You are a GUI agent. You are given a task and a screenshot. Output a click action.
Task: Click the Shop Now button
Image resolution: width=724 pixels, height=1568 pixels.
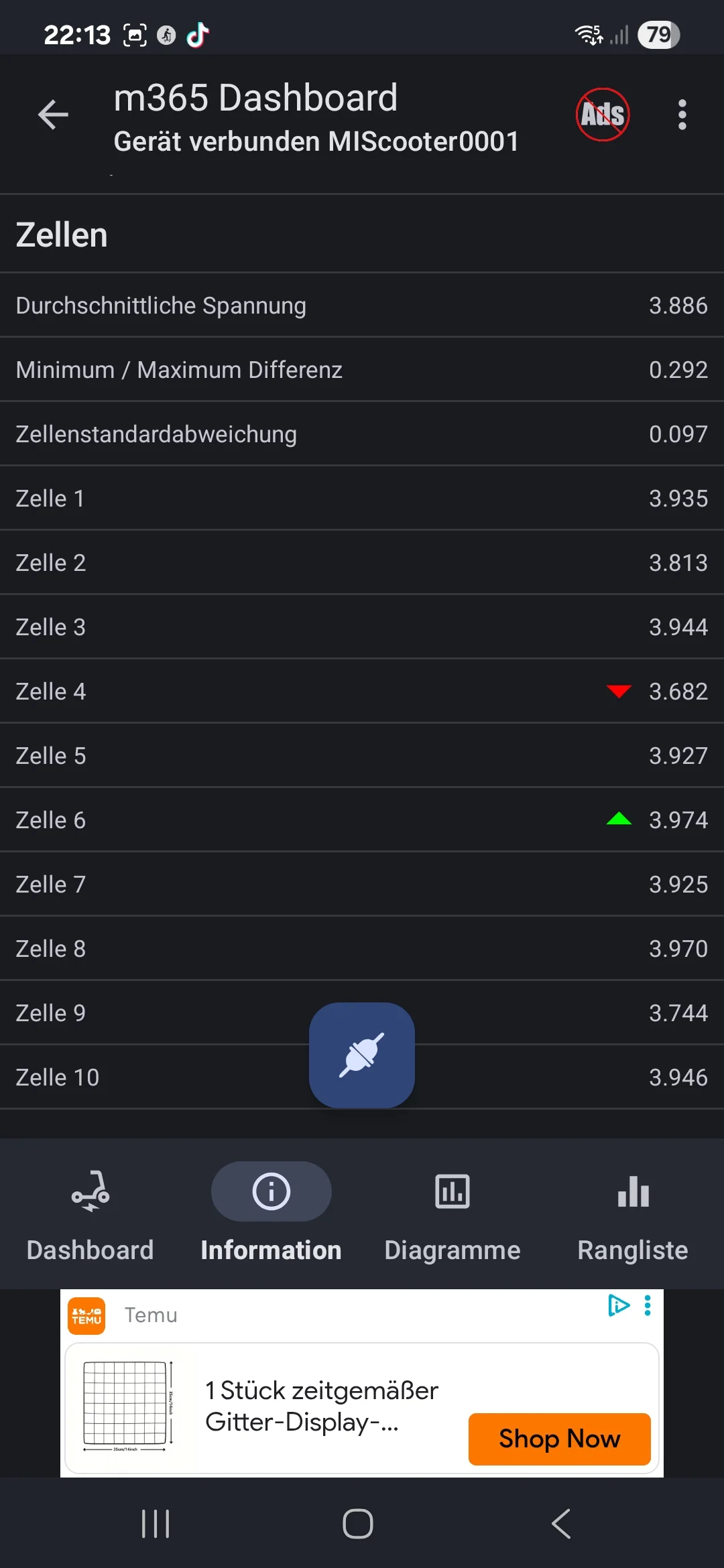click(x=559, y=1439)
